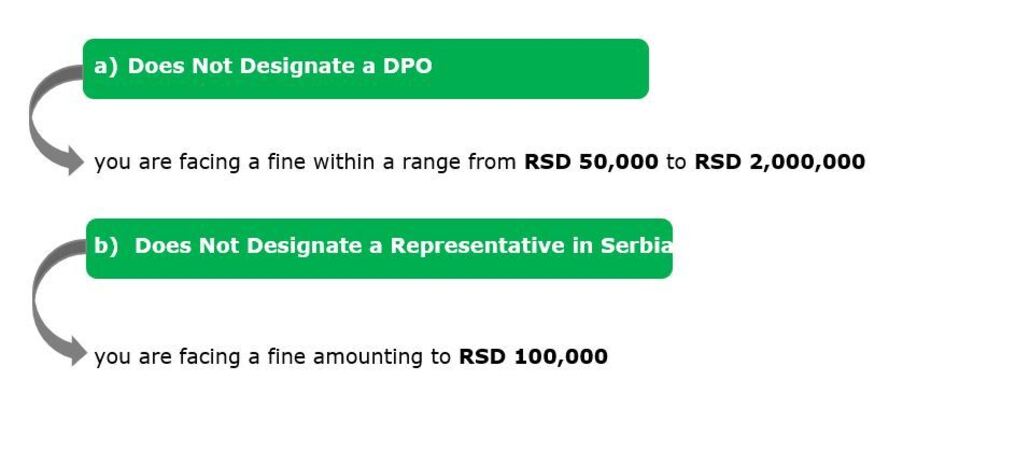Image resolution: width=1030 pixels, height=451 pixels.
Task: Click the bold 'RSD 2,000,000' amount
Action: pyautogui.click(x=780, y=161)
